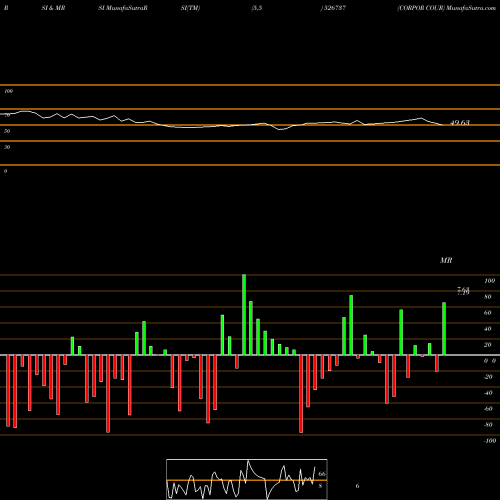This screenshot has width=500, height=500.
Task: Select the last green MR bar on the right
Action: 444,329
